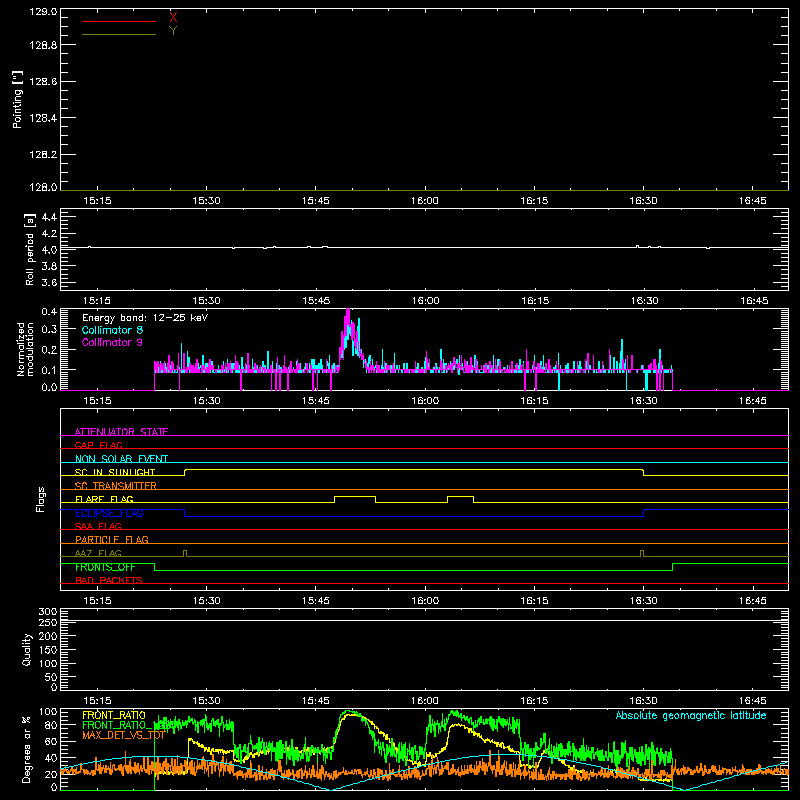
Task: Click the 'Normalized modulation' axis title
Action: click(25, 349)
